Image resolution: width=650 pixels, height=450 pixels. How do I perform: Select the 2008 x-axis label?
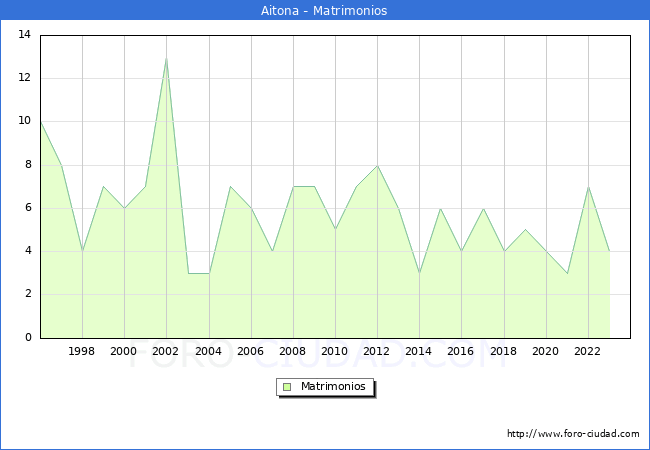292,352
